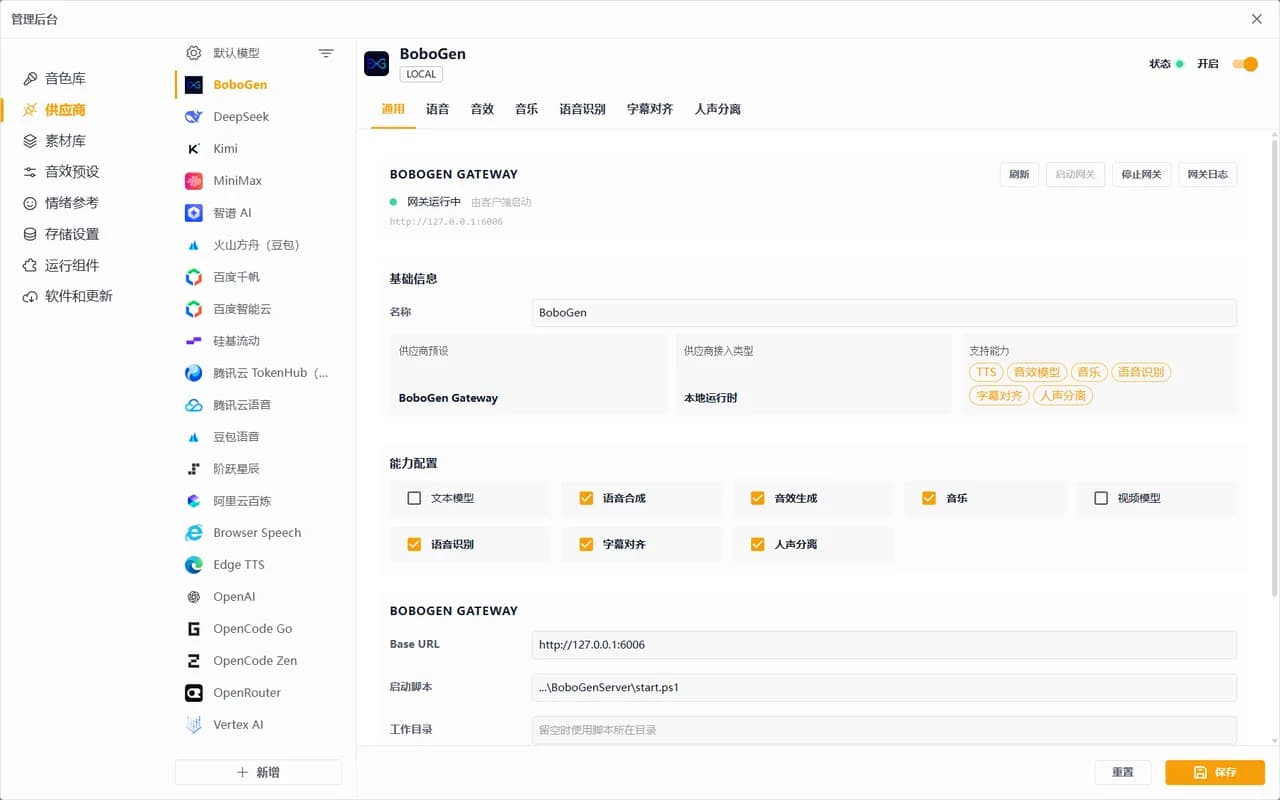The width and height of the screenshot is (1280, 800).
Task: Select the OpenAI provider logo
Action: click(194, 597)
